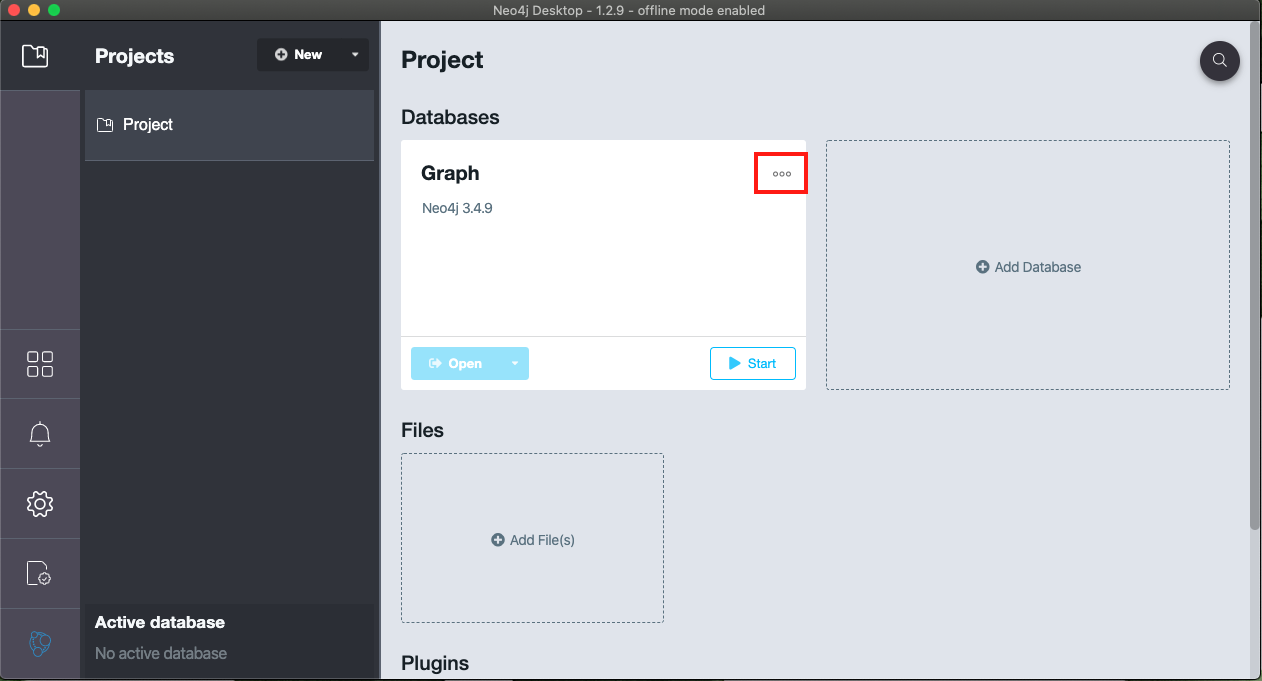Viewport: 1262px width, 681px height.
Task: Click Add File(s)
Action: [x=533, y=540]
